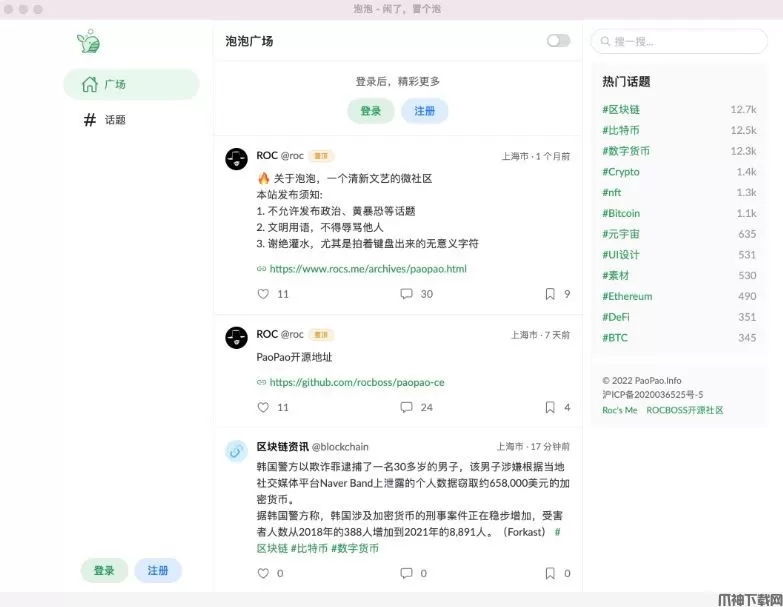Viewport: 783px width, 607px height.
Task: Open link github.com/rocboss/paopao-ce
Action: pos(357,382)
